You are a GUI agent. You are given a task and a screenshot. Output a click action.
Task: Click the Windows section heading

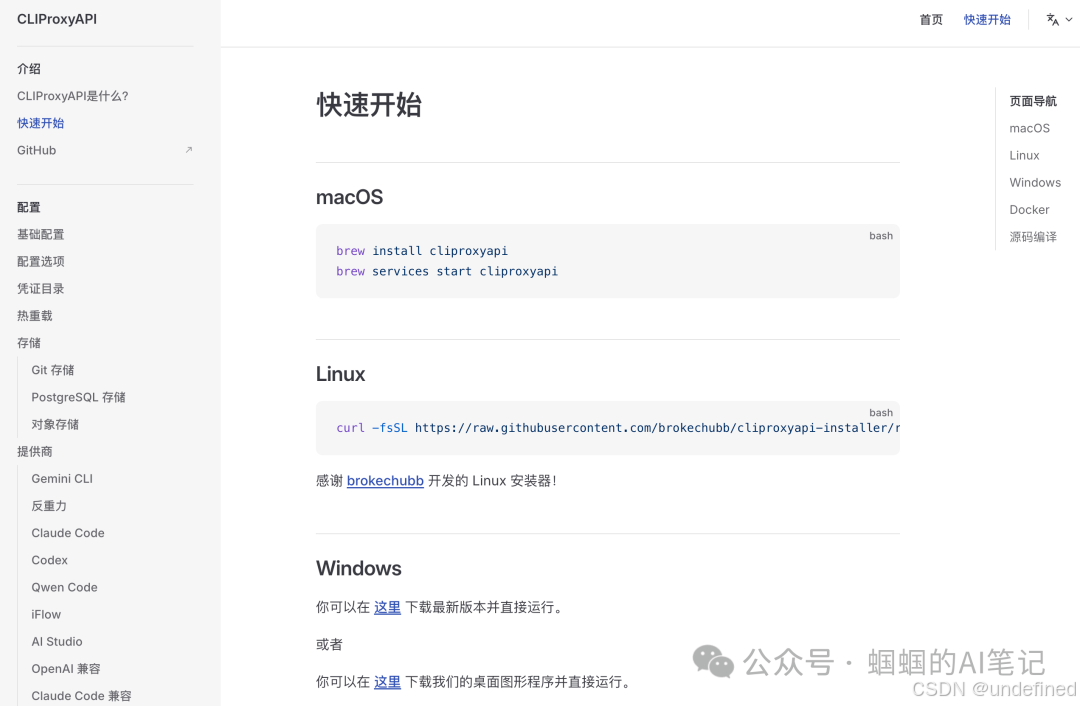pos(358,568)
